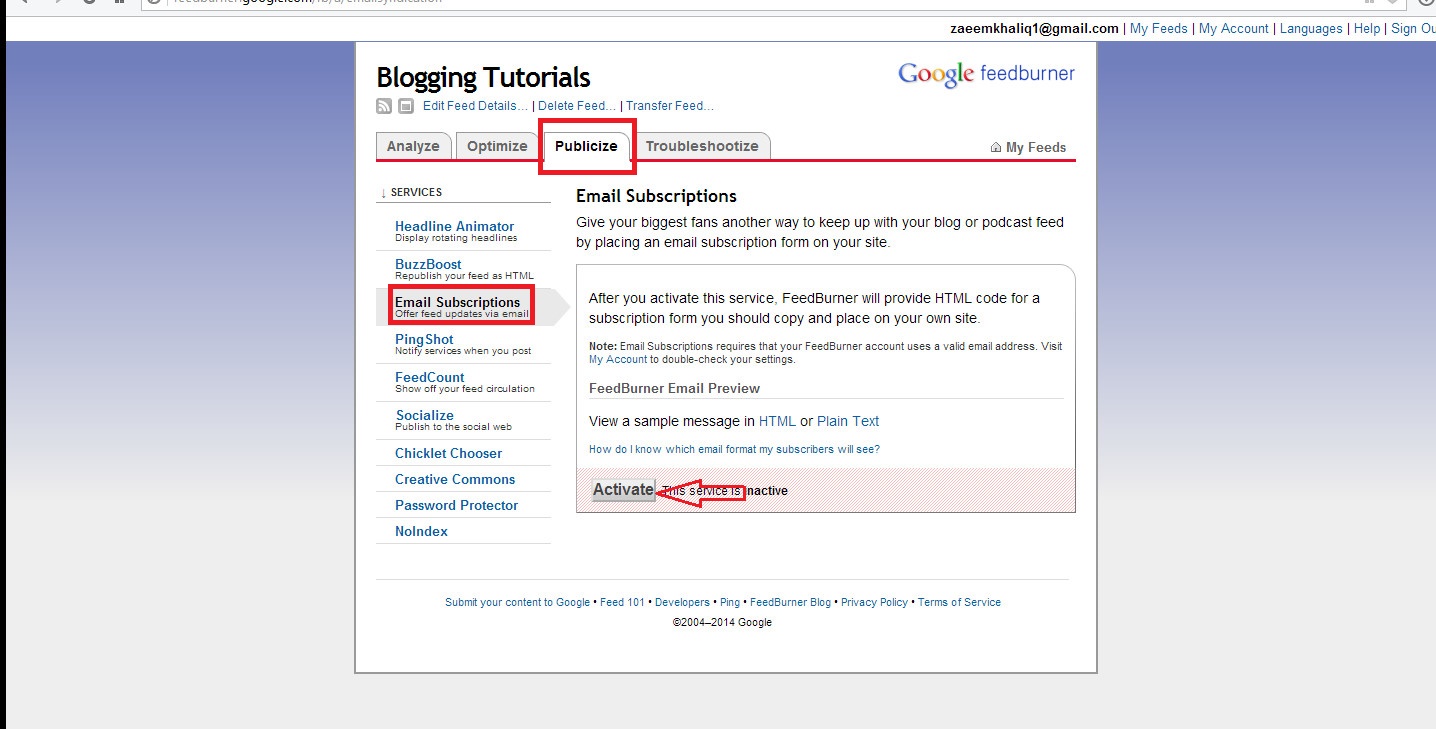Click the Transfer Feed link
The image size is (1436, 729).
(670, 105)
